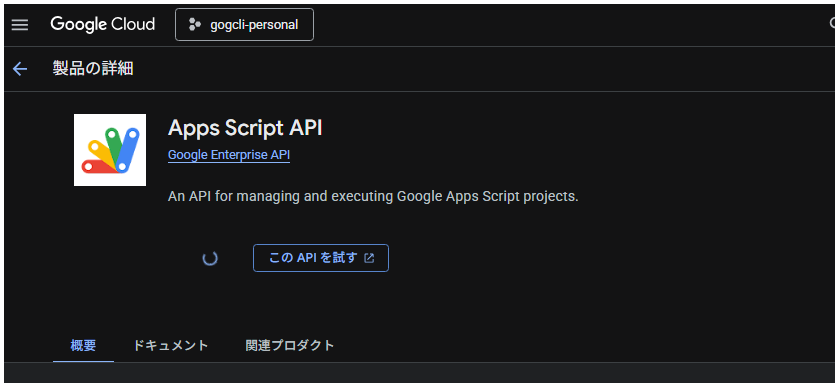Click the Apps Script API logo thumbnail
Screen dimensions: 839x387
[110, 150]
